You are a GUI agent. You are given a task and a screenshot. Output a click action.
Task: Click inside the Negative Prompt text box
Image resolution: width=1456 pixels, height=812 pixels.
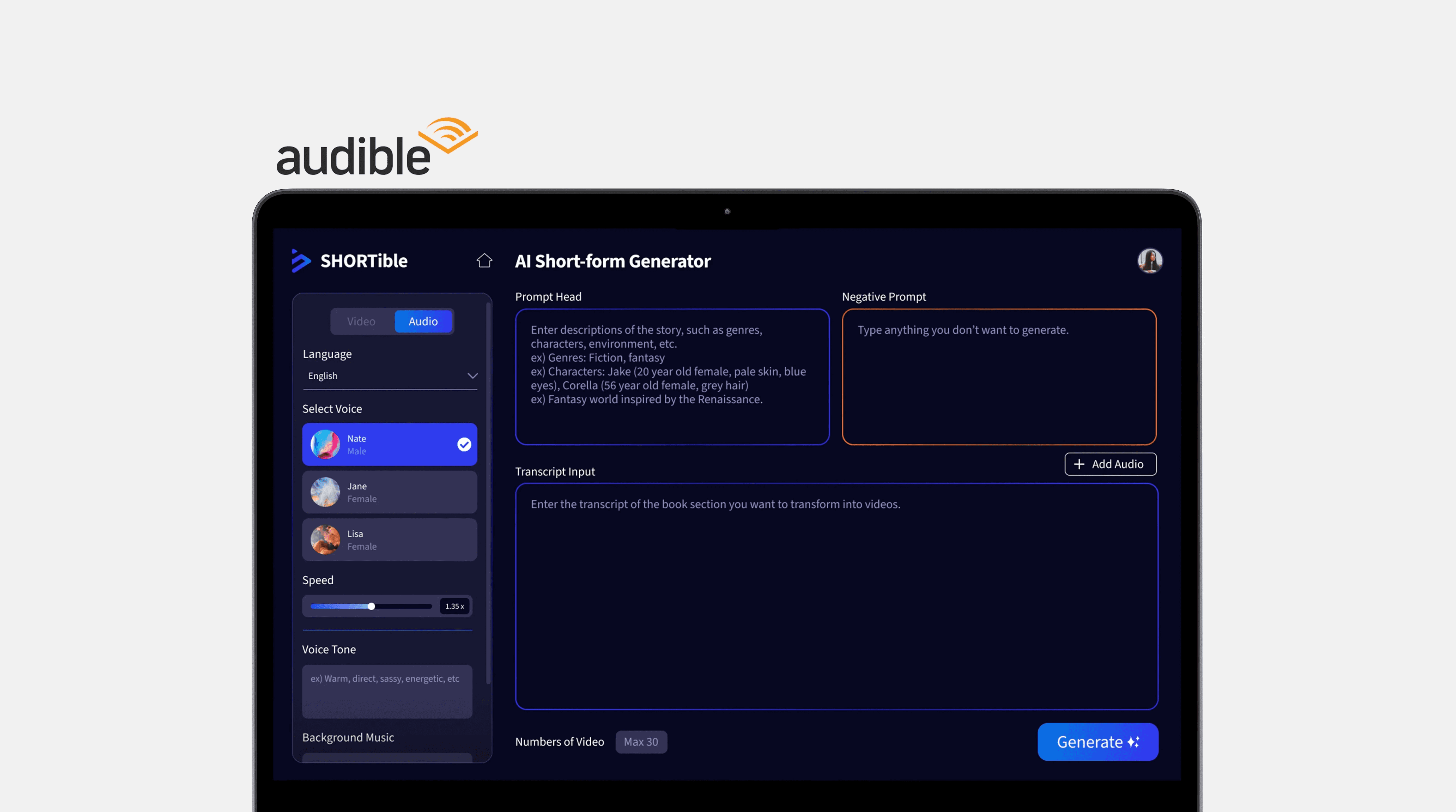coord(999,377)
